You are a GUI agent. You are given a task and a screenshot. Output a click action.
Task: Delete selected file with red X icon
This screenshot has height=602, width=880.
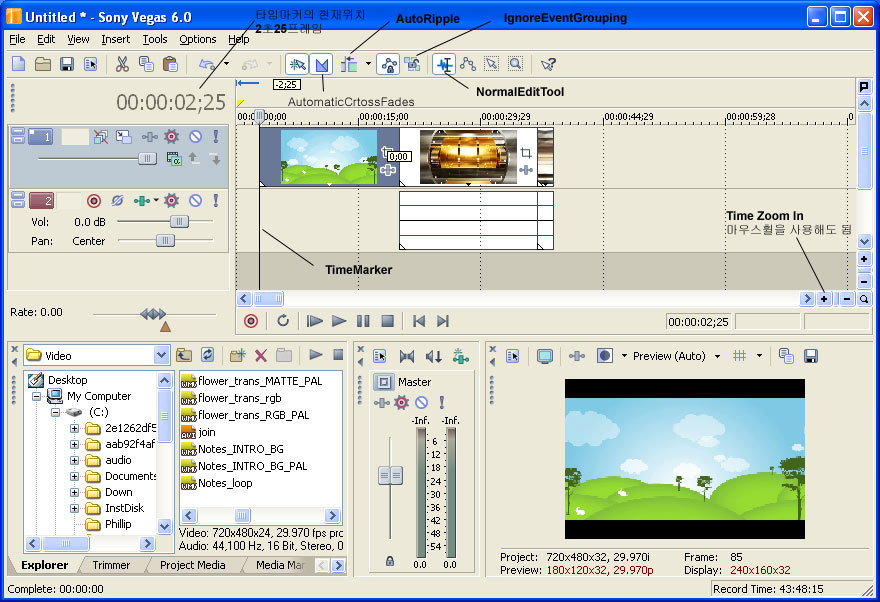[261, 355]
